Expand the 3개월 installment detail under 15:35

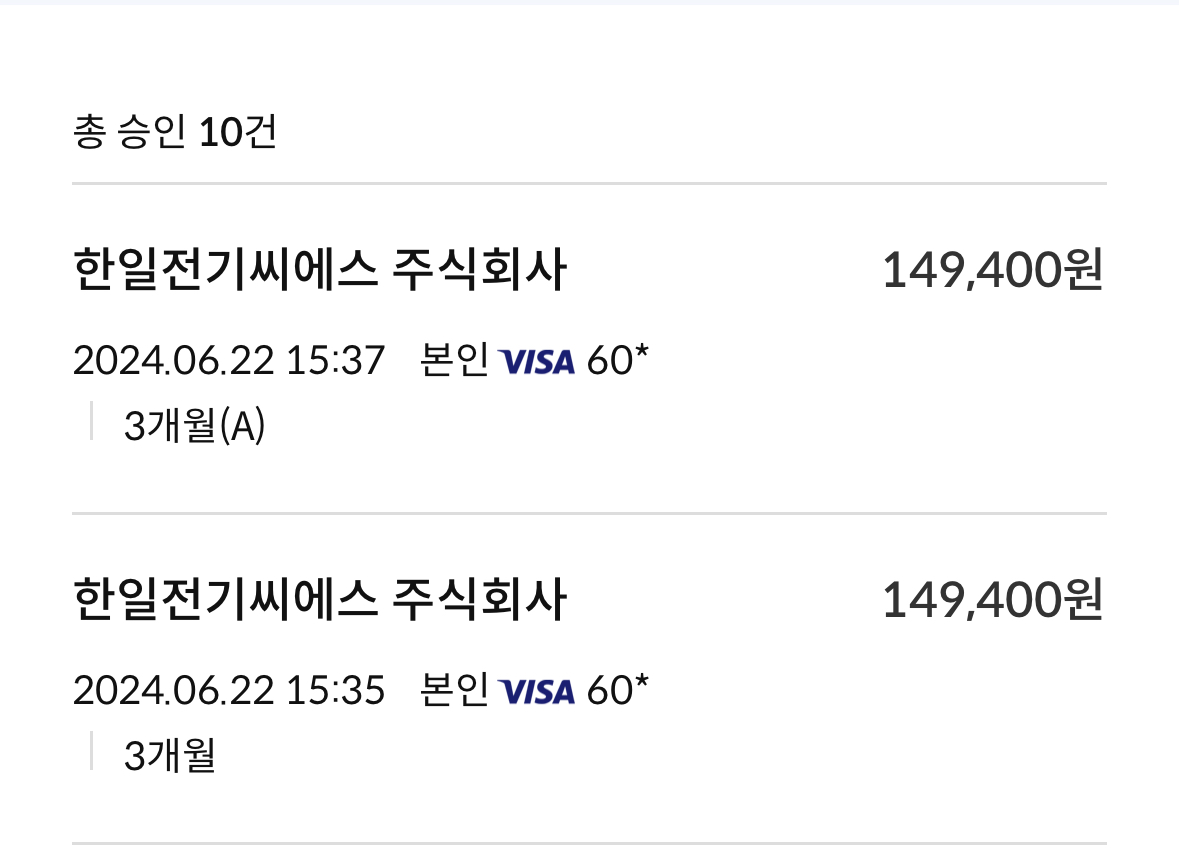(x=170, y=755)
